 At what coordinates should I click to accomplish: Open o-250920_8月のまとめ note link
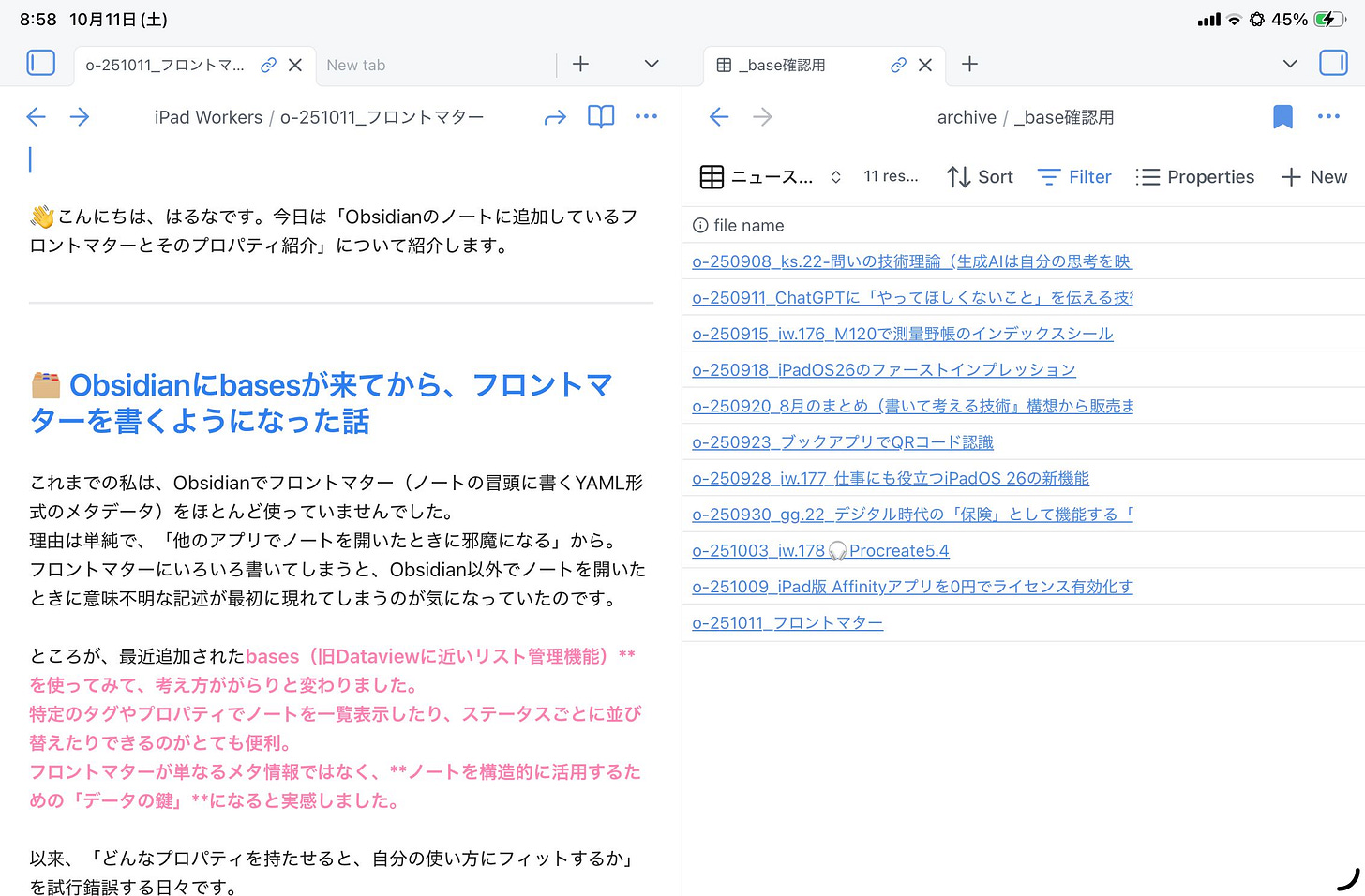[912, 406]
